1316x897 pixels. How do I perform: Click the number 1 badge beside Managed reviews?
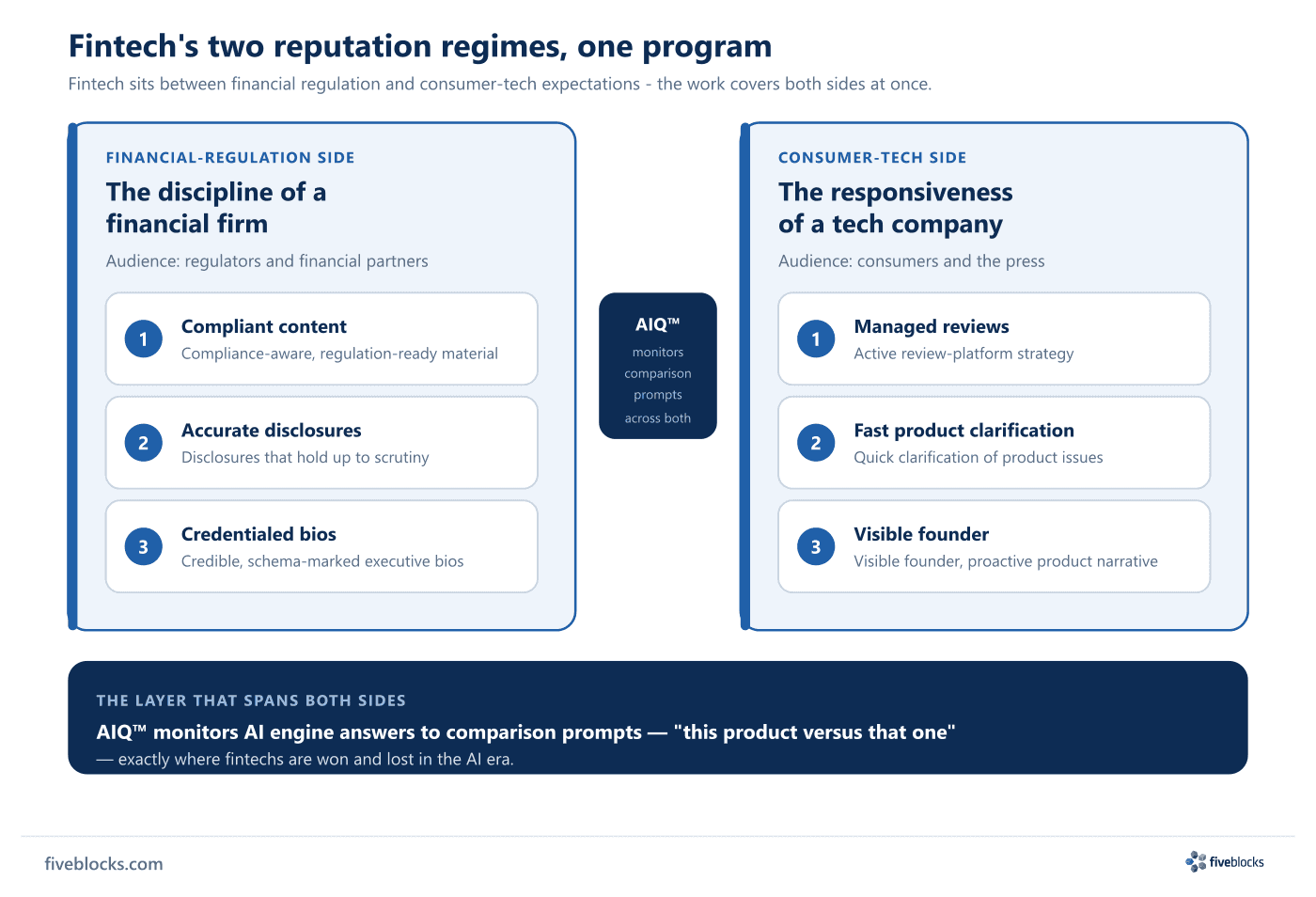click(x=816, y=338)
